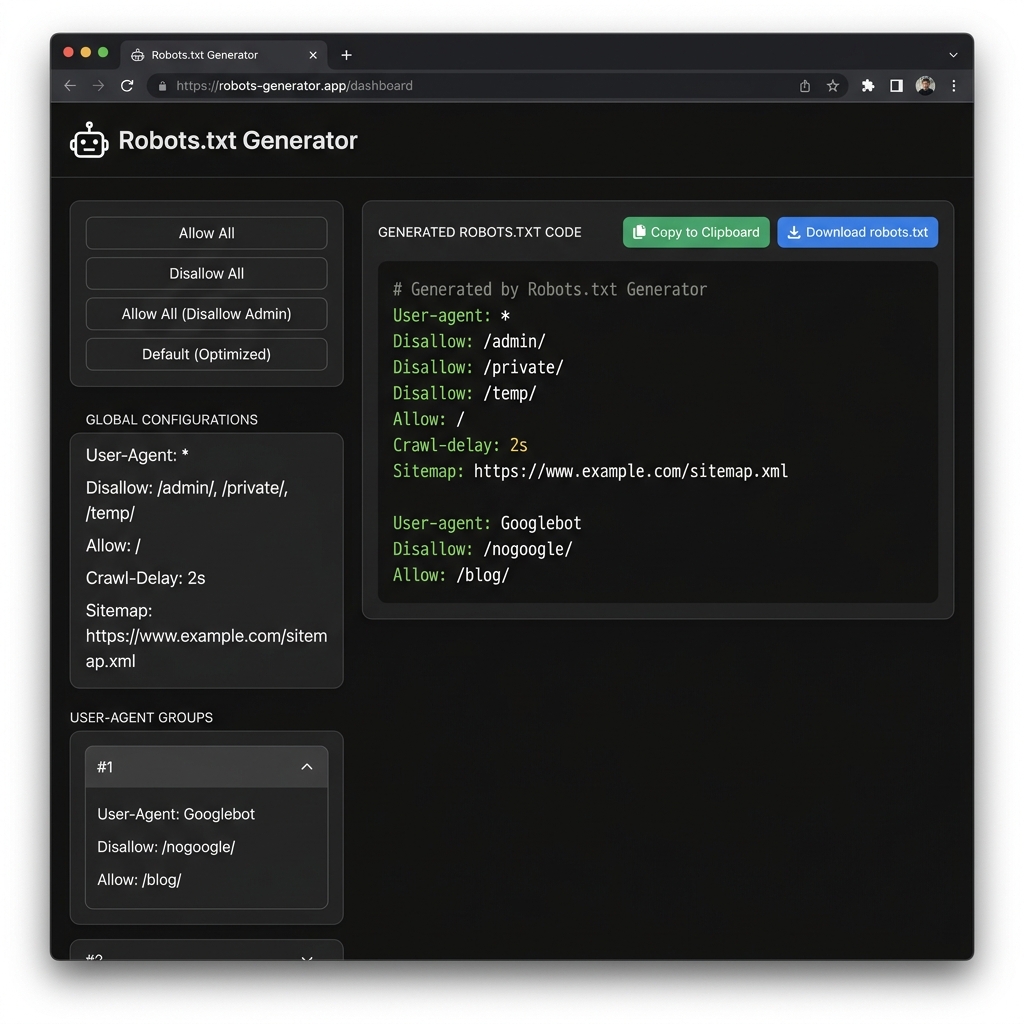Click the User-Agent: * config line
Image resolution: width=1024 pixels, height=1024 pixels.
(x=137, y=455)
